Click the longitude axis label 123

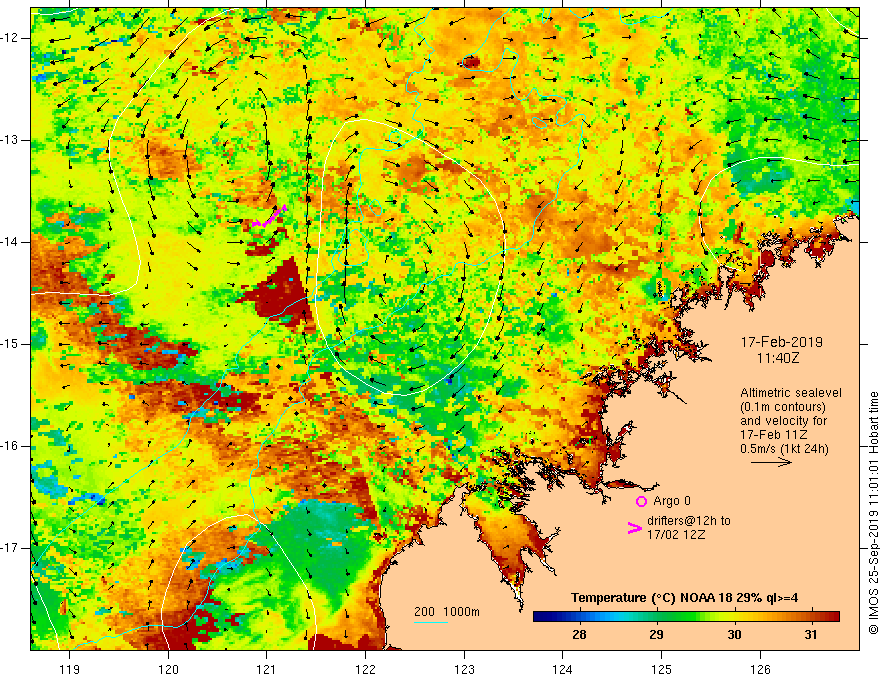click(x=464, y=670)
